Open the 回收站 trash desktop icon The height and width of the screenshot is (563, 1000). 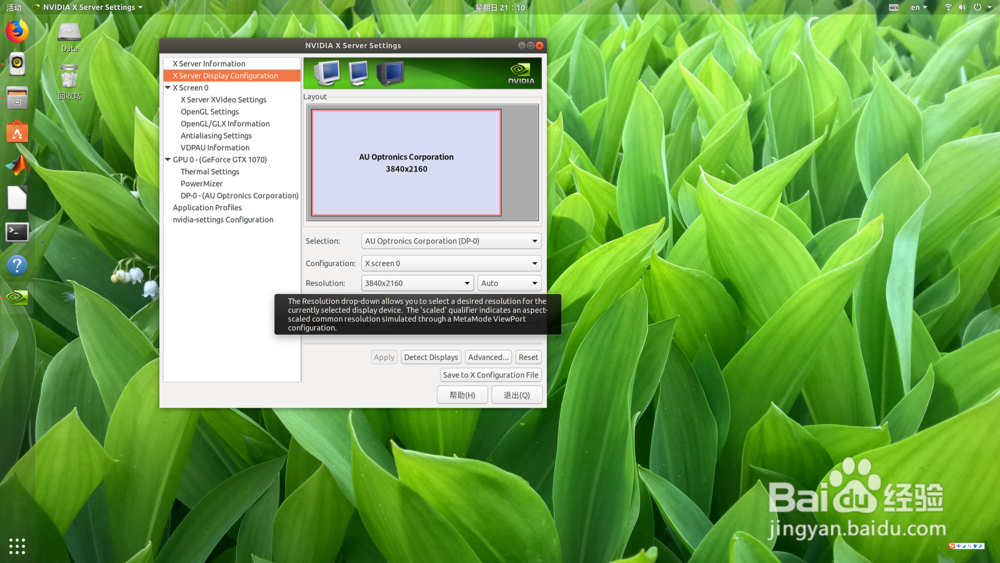(x=69, y=82)
